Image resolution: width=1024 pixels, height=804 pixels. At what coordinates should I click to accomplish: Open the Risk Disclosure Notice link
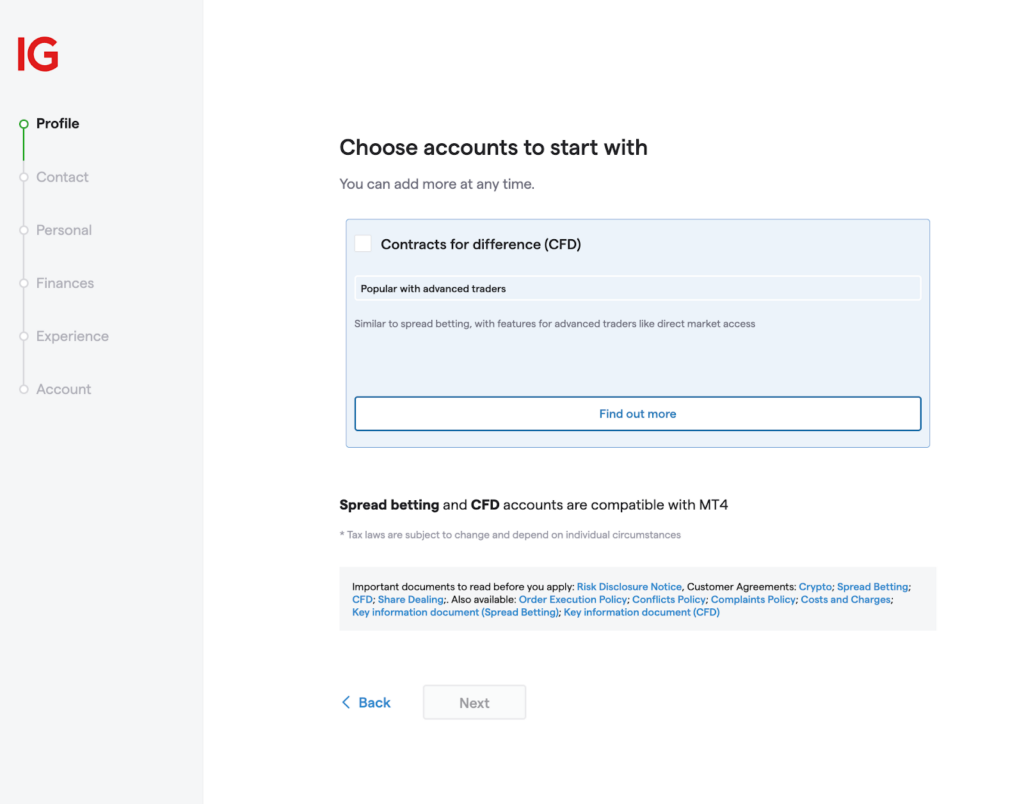(x=629, y=587)
